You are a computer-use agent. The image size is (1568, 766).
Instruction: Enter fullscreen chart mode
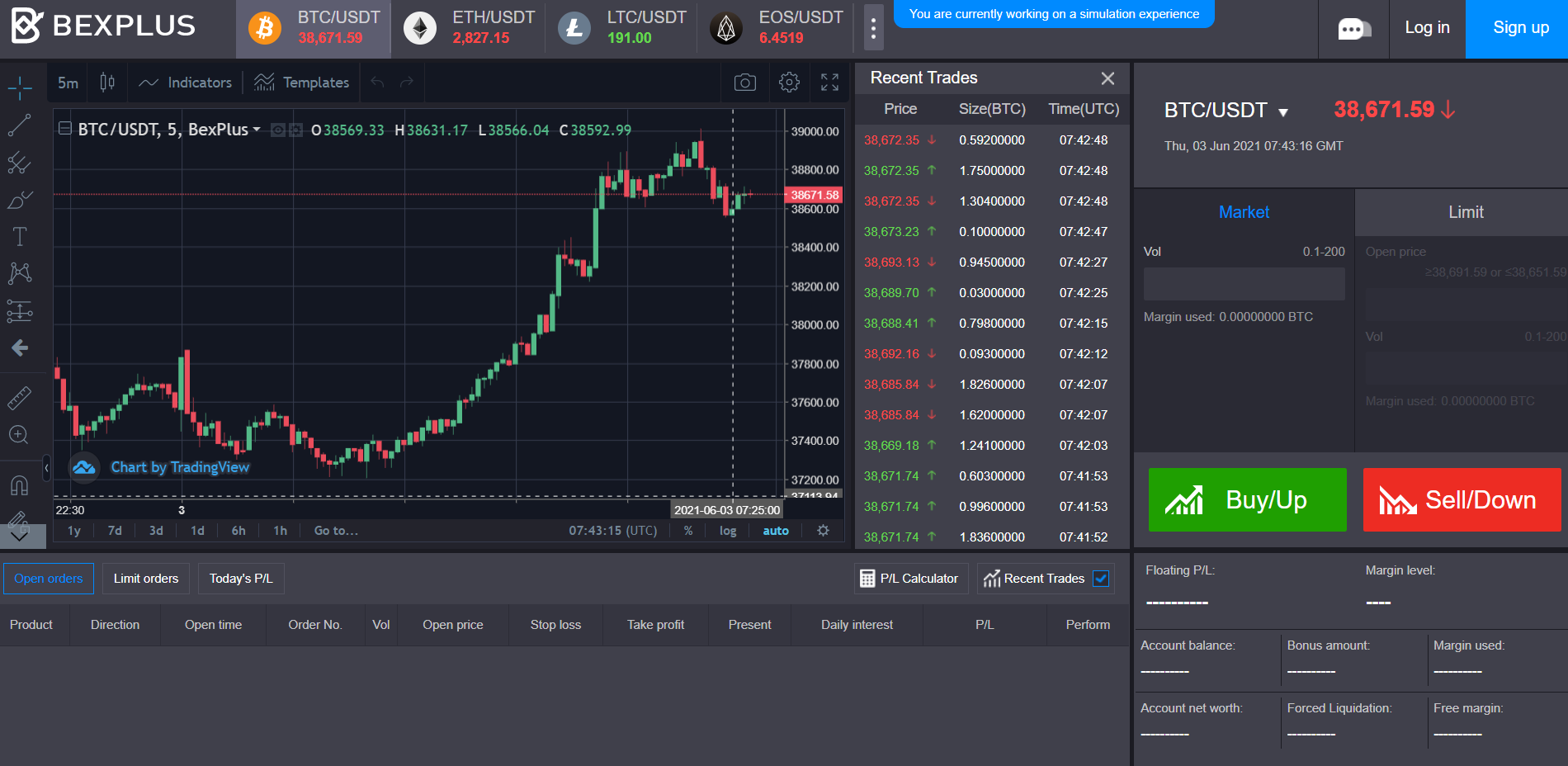pyautogui.click(x=829, y=83)
